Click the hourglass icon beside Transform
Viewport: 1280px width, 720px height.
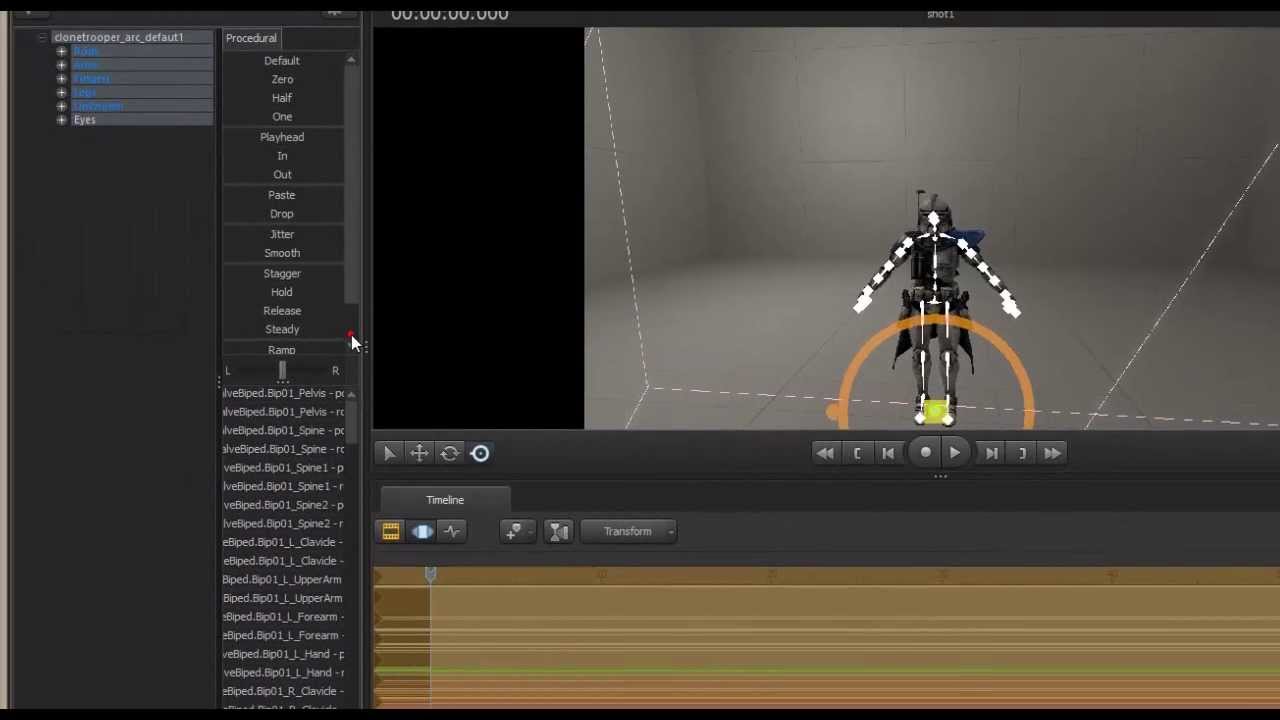coord(559,532)
